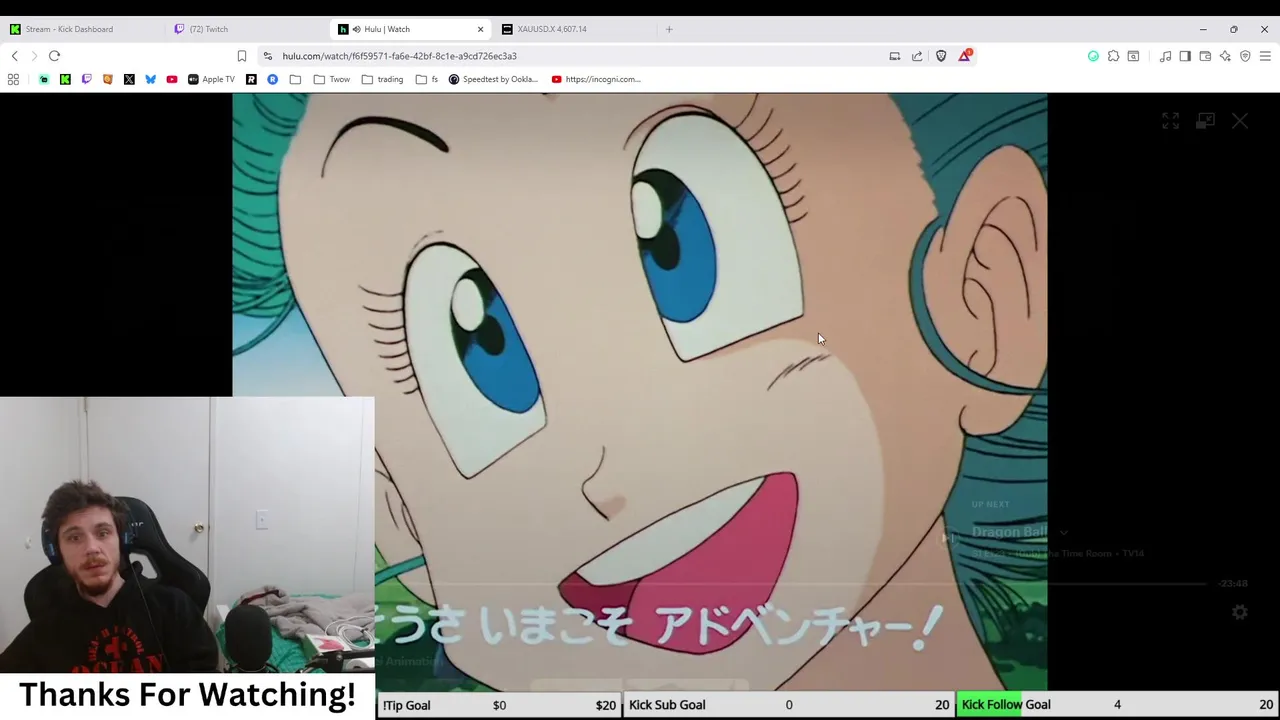Switch to the (72) Twitch tab
This screenshot has height=720, width=1280.
pos(245,29)
